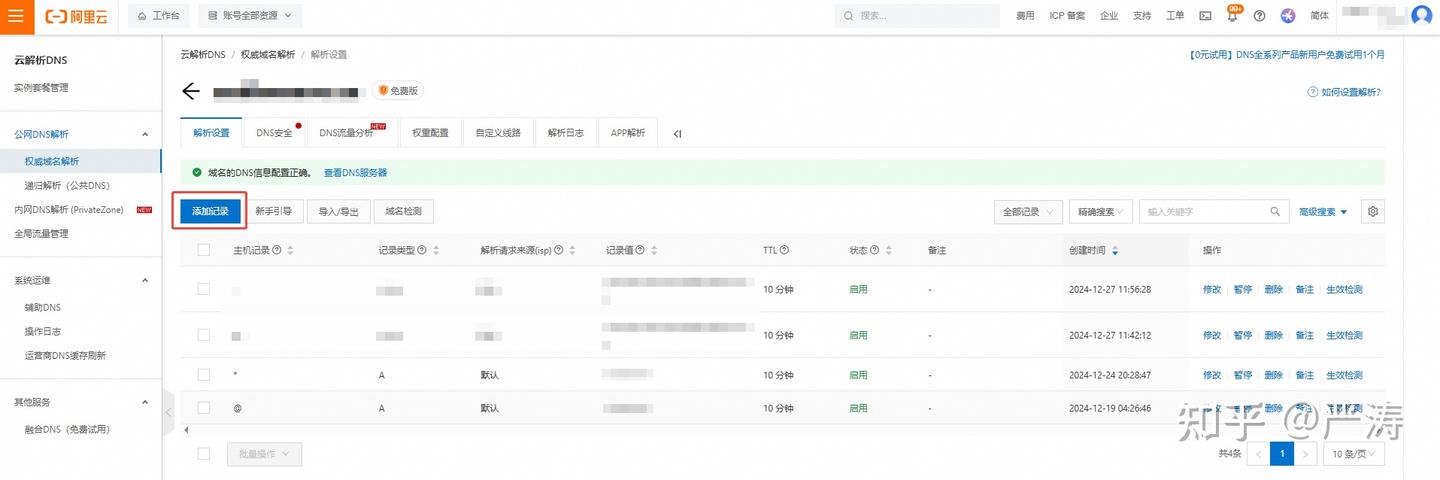Screen dimensions: 1440x480
Task: Click the help icon next to 主机记录
Action: point(277,250)
